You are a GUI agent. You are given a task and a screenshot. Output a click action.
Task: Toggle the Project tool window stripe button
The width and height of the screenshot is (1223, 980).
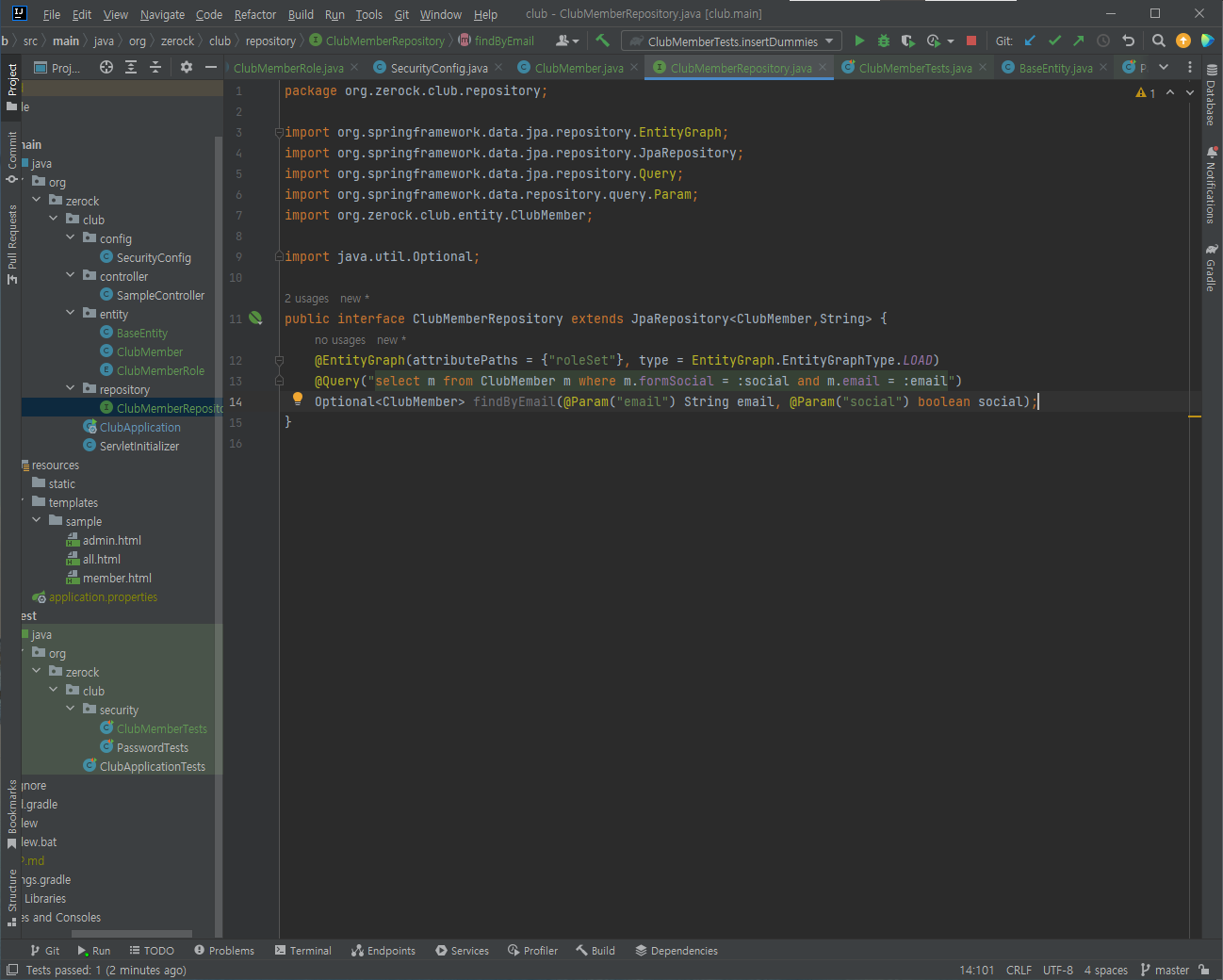pyautogui.click(x=12, y=87)
